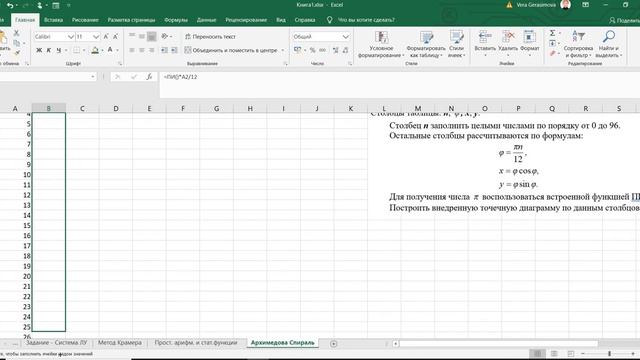Click the AutoSum sigma icon

552,33
